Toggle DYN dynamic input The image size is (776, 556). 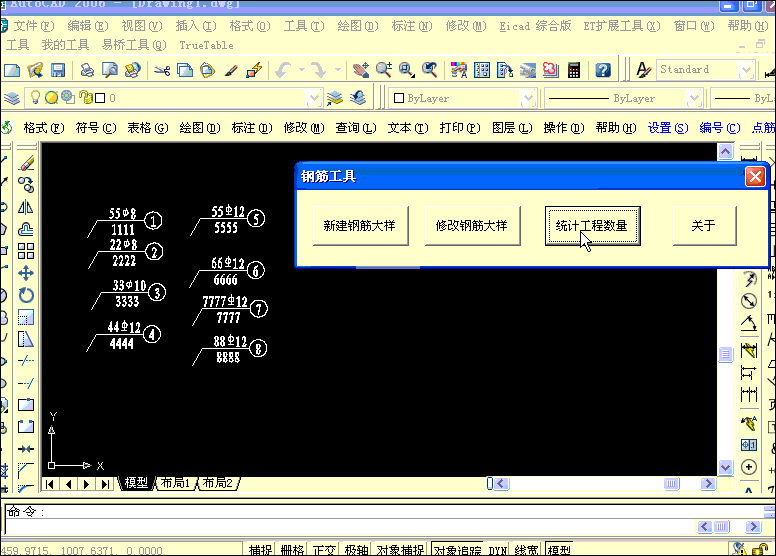point(498,550)
